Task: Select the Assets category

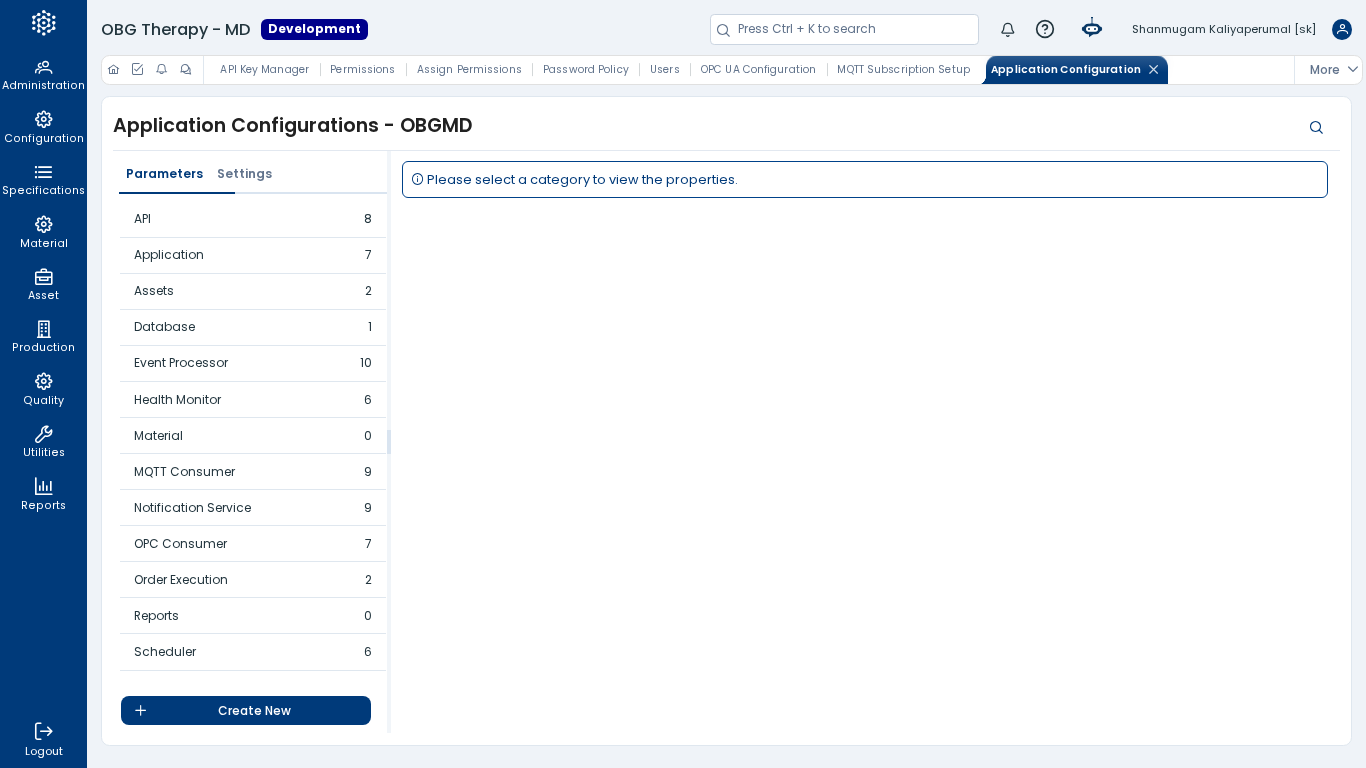Action: tap(253, 291)
